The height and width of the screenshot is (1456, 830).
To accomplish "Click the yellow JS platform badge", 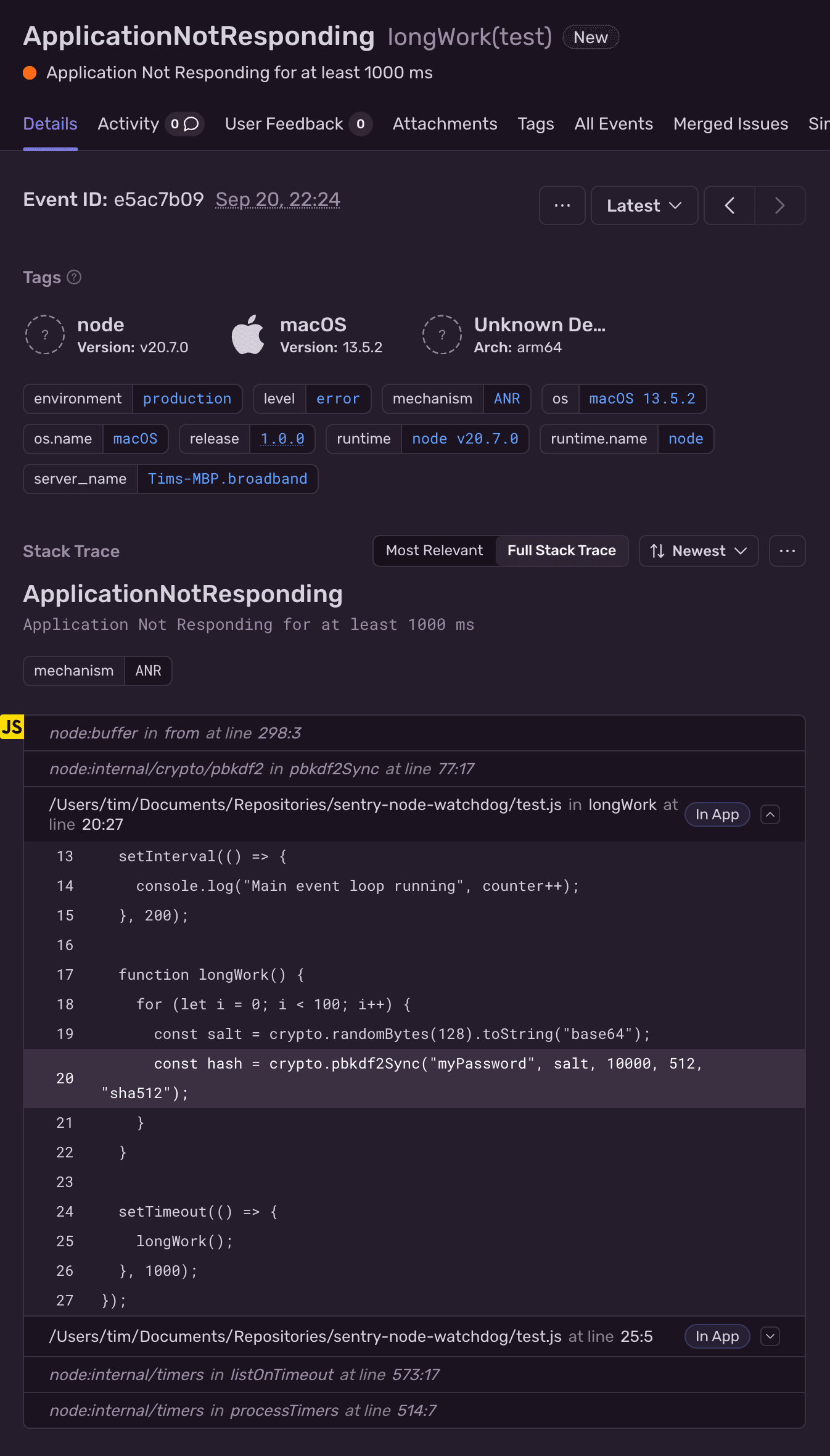I will [x=12, y=727].
